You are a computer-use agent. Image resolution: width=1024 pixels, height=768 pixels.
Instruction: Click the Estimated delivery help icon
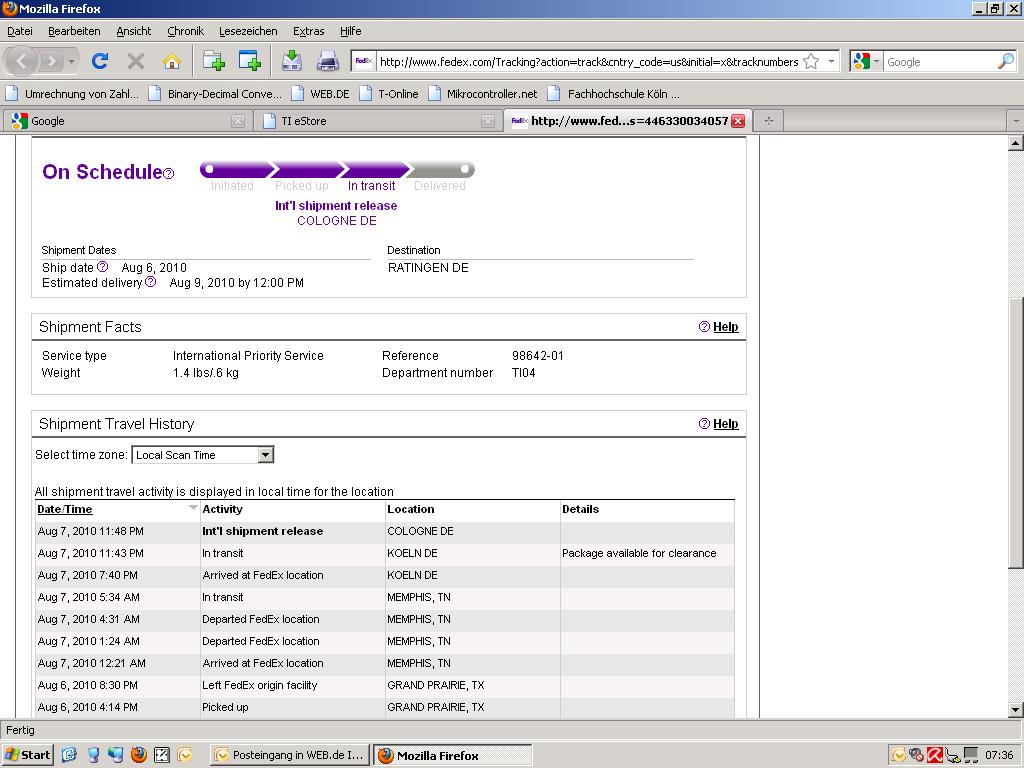pyautogui.click(x=150, y=281)
